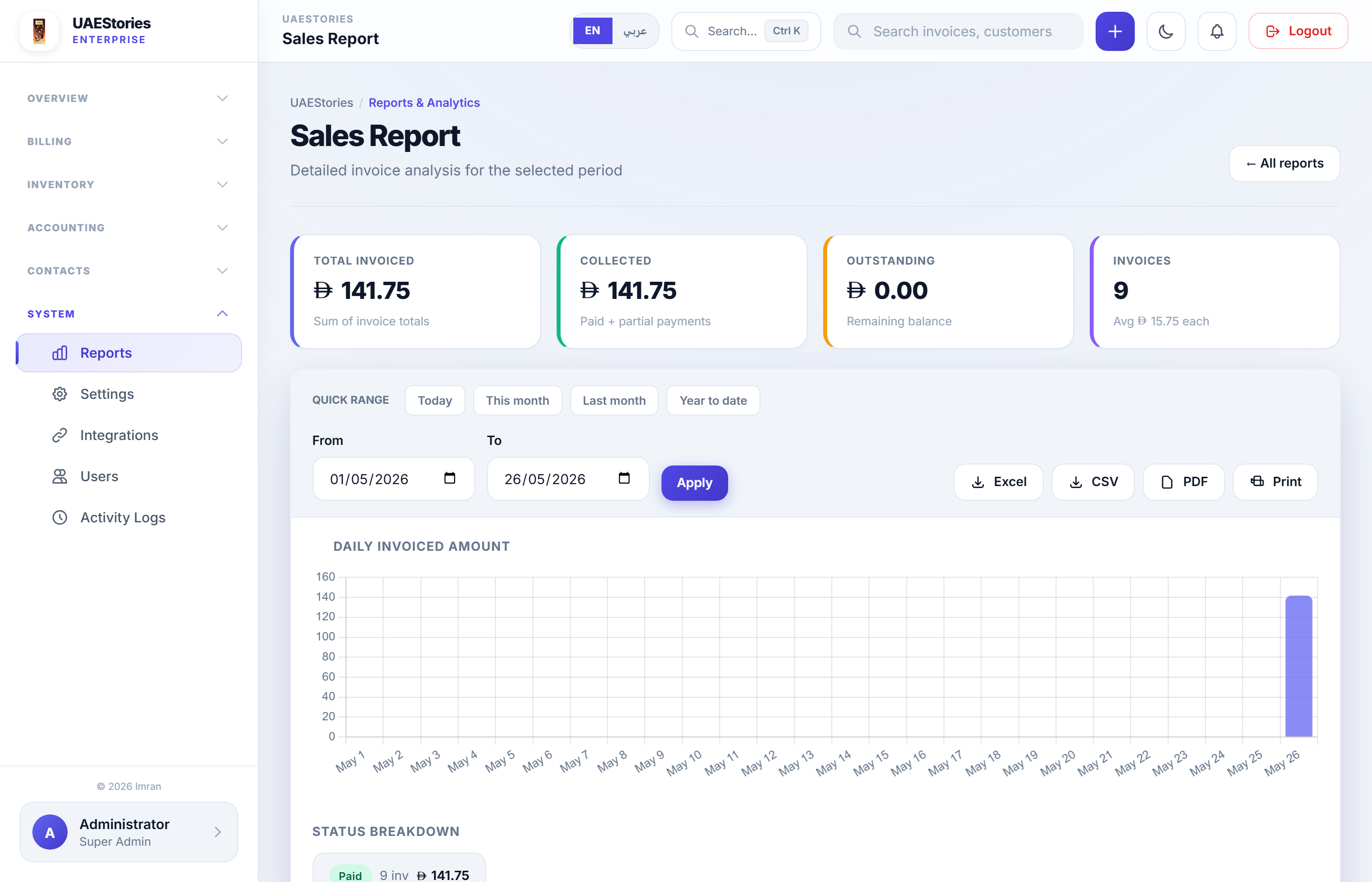This screenshot has height=882, width=1372.
Task: Click the '© 2026 Imran' footer text
Action: 129,786
